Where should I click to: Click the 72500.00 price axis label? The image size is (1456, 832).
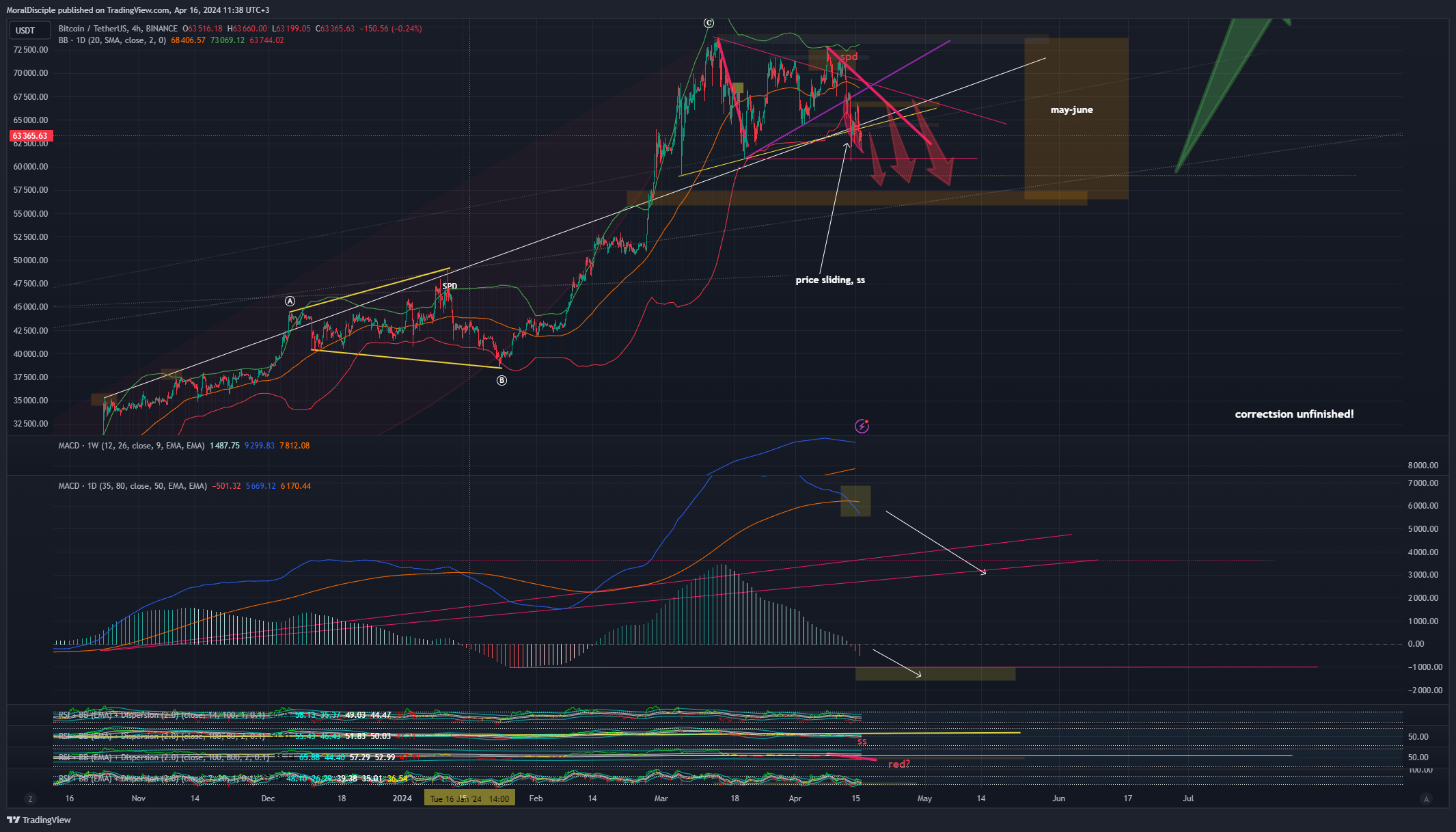31,50
